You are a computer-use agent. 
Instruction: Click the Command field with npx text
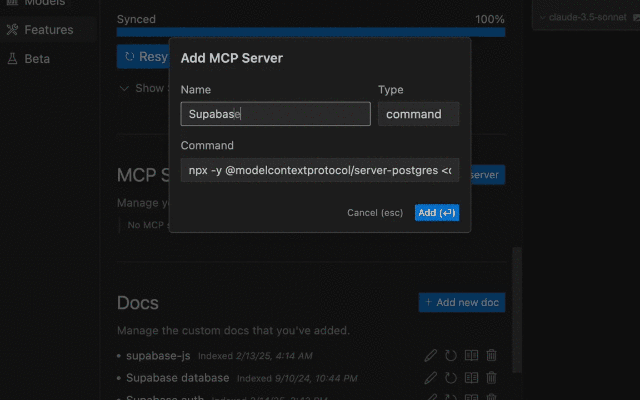pyautogui.click(x=320, y=170)
